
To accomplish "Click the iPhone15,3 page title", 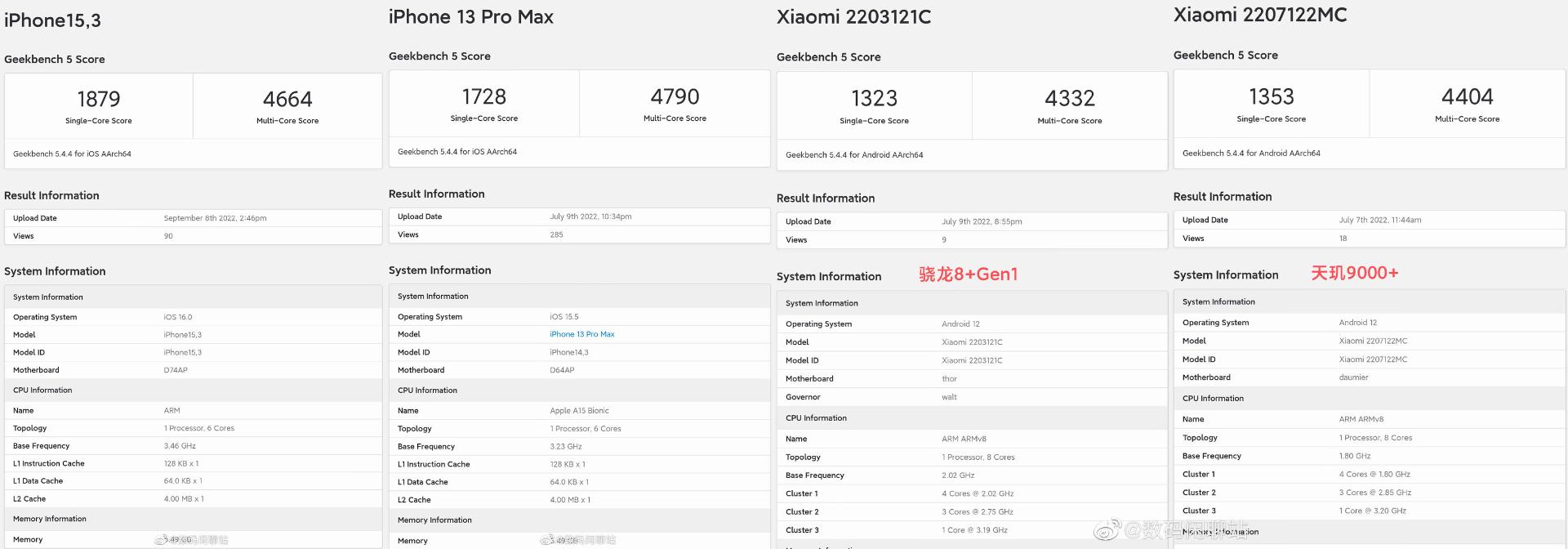I will click(52, 20).
